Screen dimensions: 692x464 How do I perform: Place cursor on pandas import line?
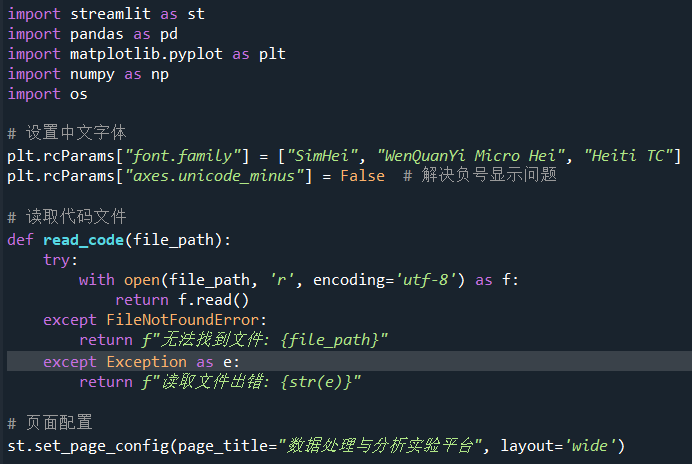point(93,34)
